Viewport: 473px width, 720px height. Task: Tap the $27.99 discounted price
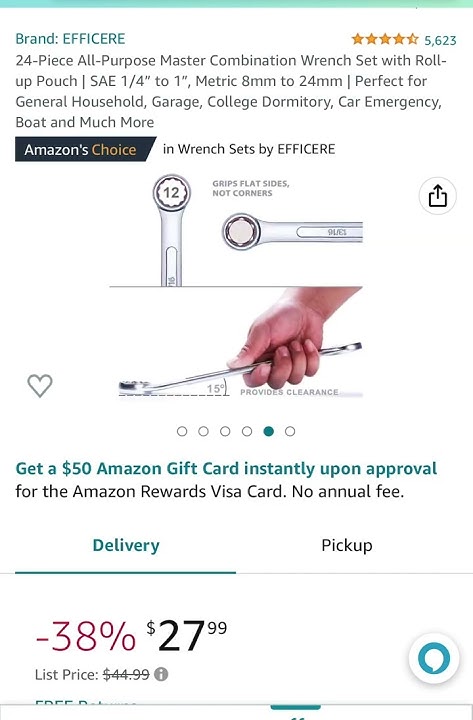186,636
